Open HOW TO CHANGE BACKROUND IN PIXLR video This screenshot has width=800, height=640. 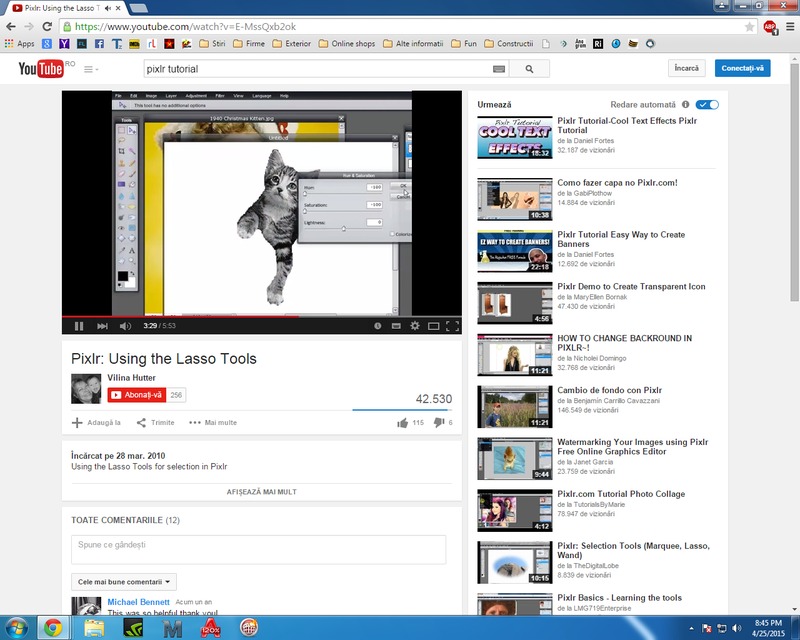point(624,343)
